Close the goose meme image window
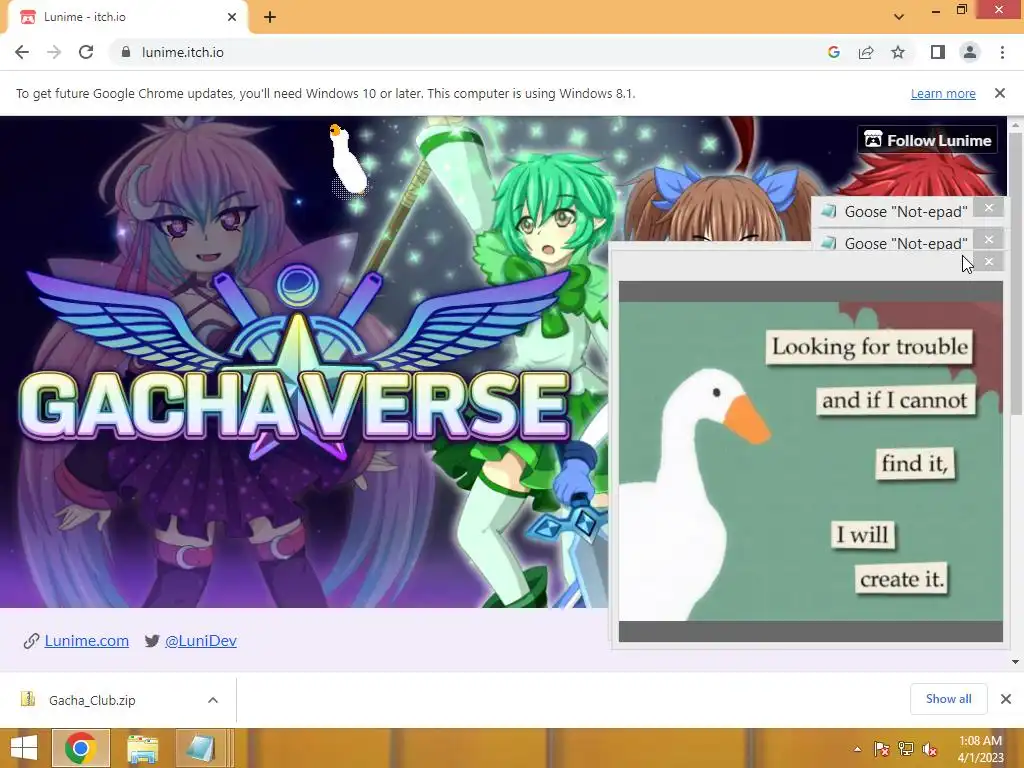This screenshot has height=768, width=1024. pos(989,261)
